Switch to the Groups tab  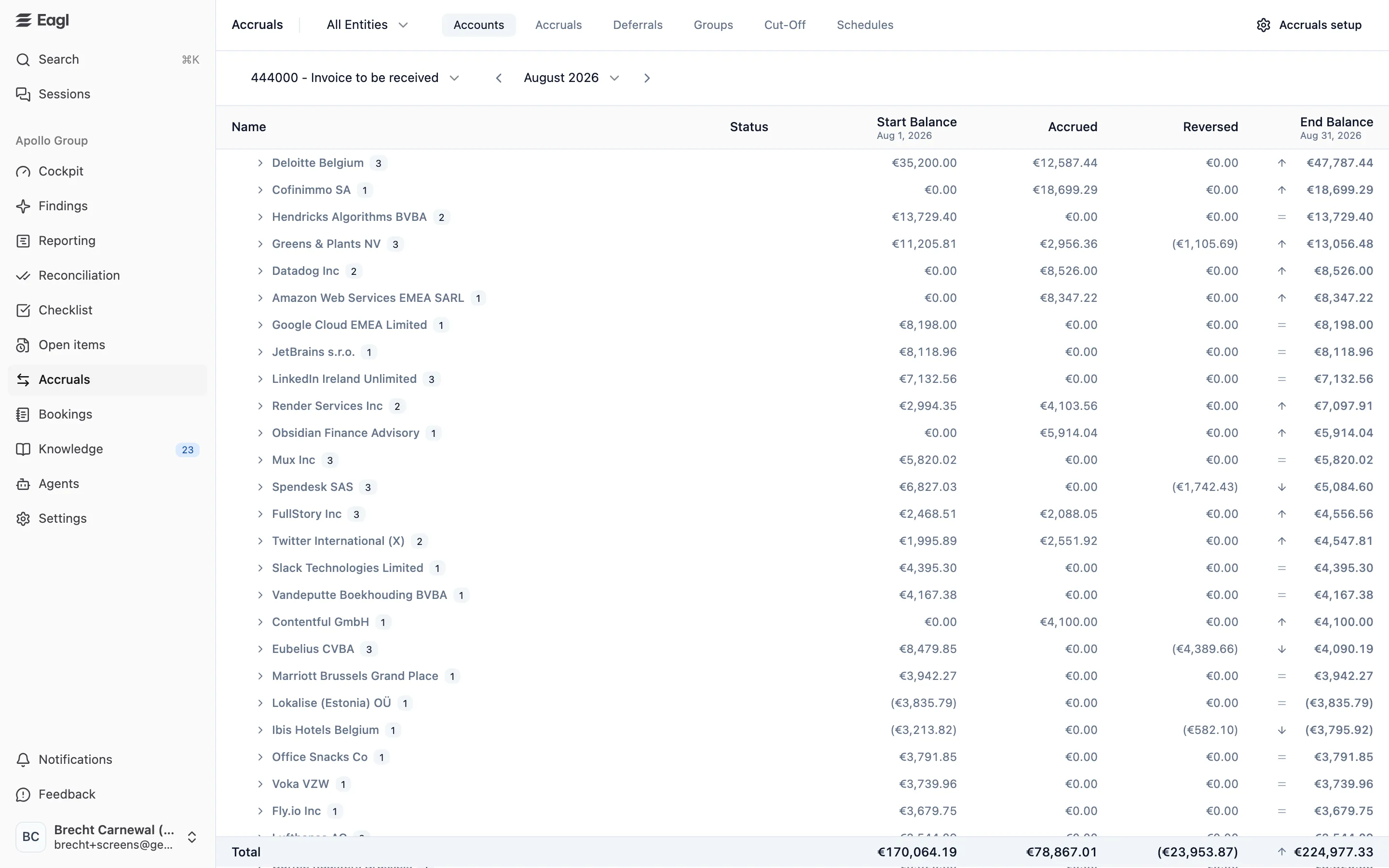point(713,25)
